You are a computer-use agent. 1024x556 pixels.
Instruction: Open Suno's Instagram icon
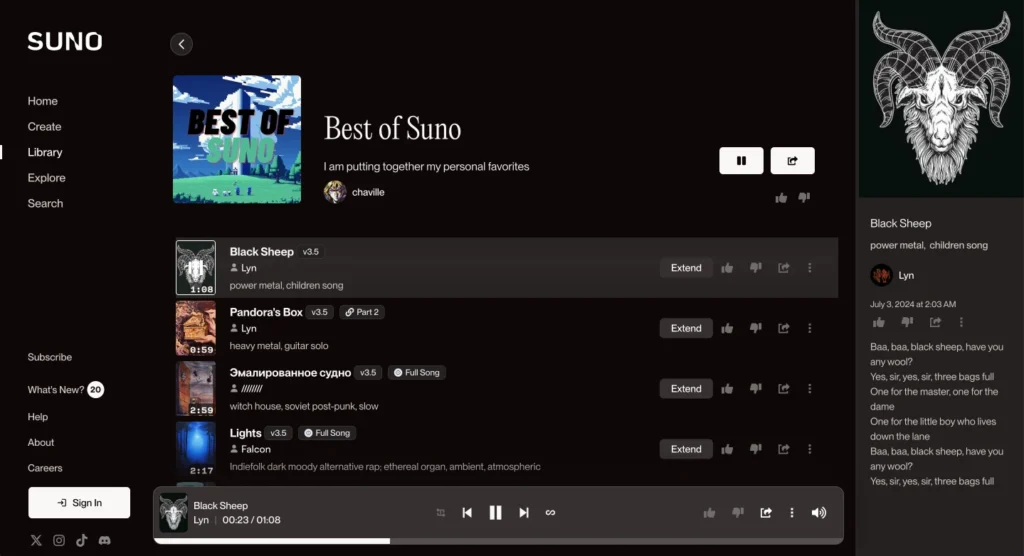coord(59,540)
